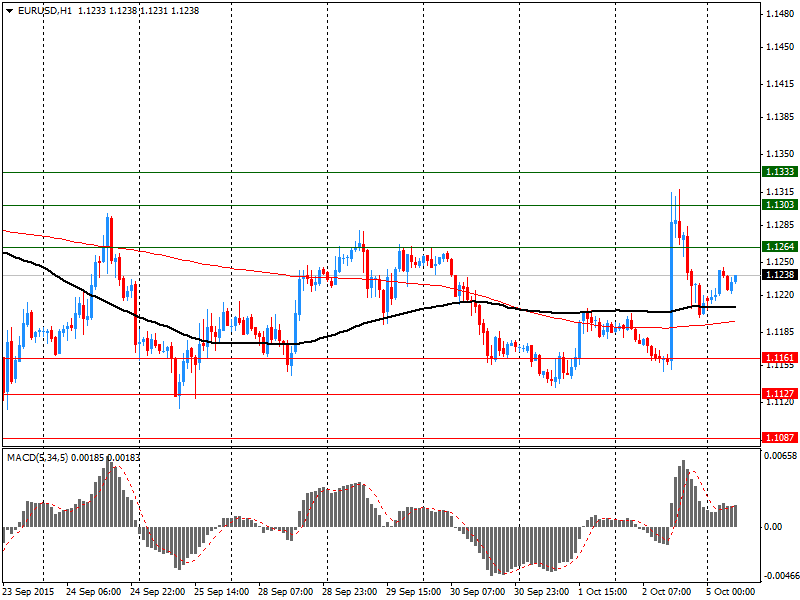This screenshot has height=600, width=800.
Task: Select the 0.00 MACD zero level label
Action: (774, 527)
